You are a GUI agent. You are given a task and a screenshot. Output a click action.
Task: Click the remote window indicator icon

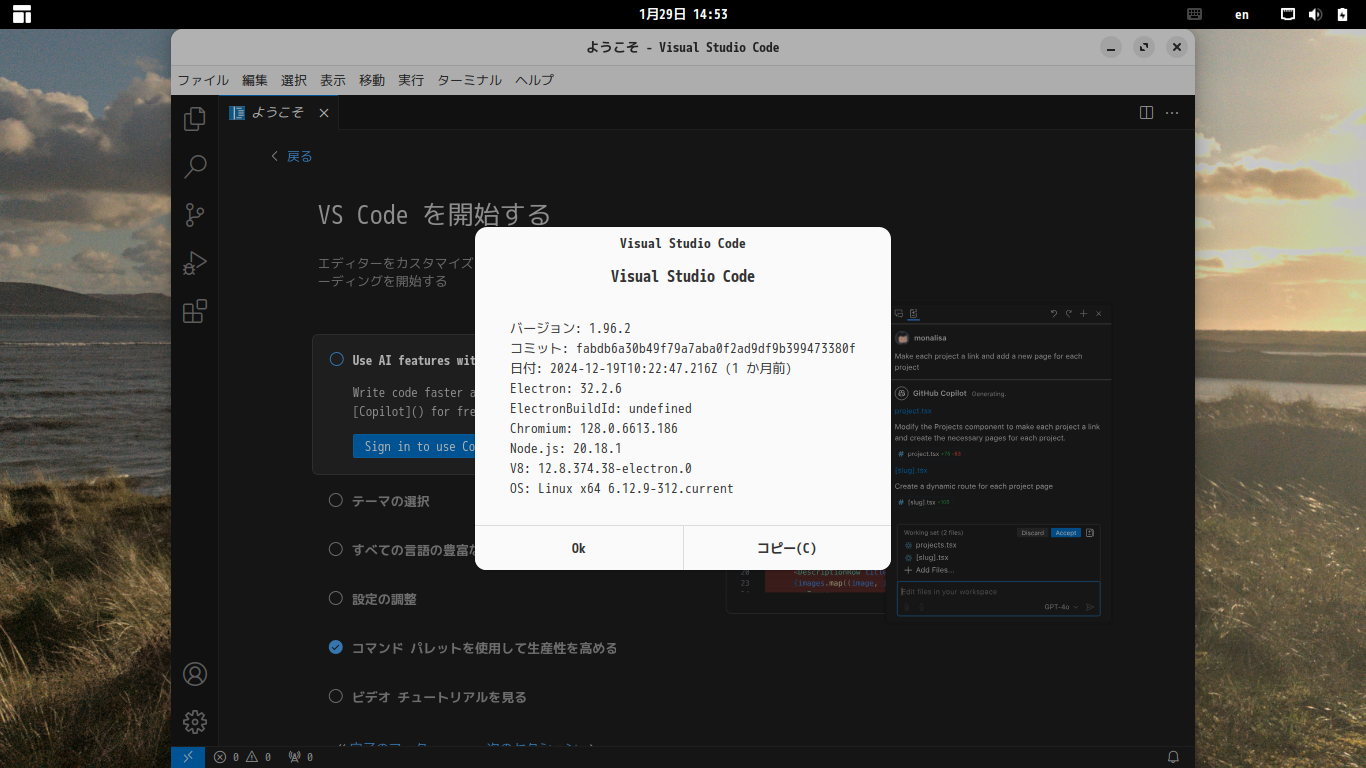(188, 757)
